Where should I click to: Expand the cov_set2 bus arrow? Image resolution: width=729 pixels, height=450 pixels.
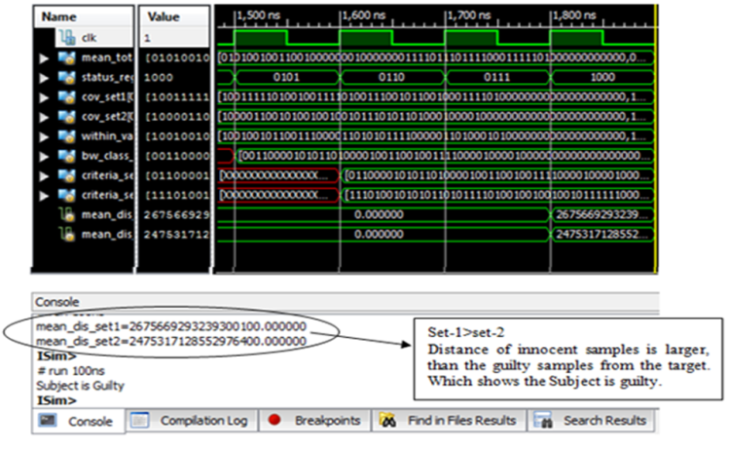43,116
